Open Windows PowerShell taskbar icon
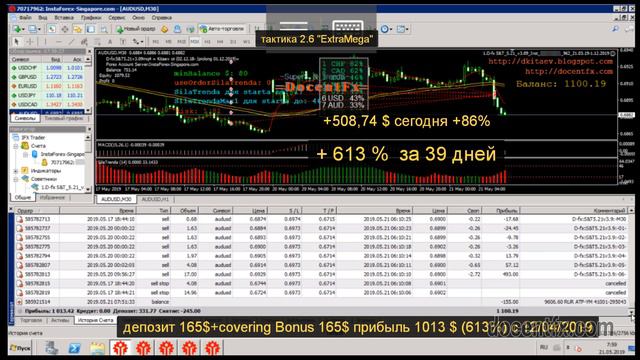The width and height of the screenshot is (640, 360). (74, 348)
